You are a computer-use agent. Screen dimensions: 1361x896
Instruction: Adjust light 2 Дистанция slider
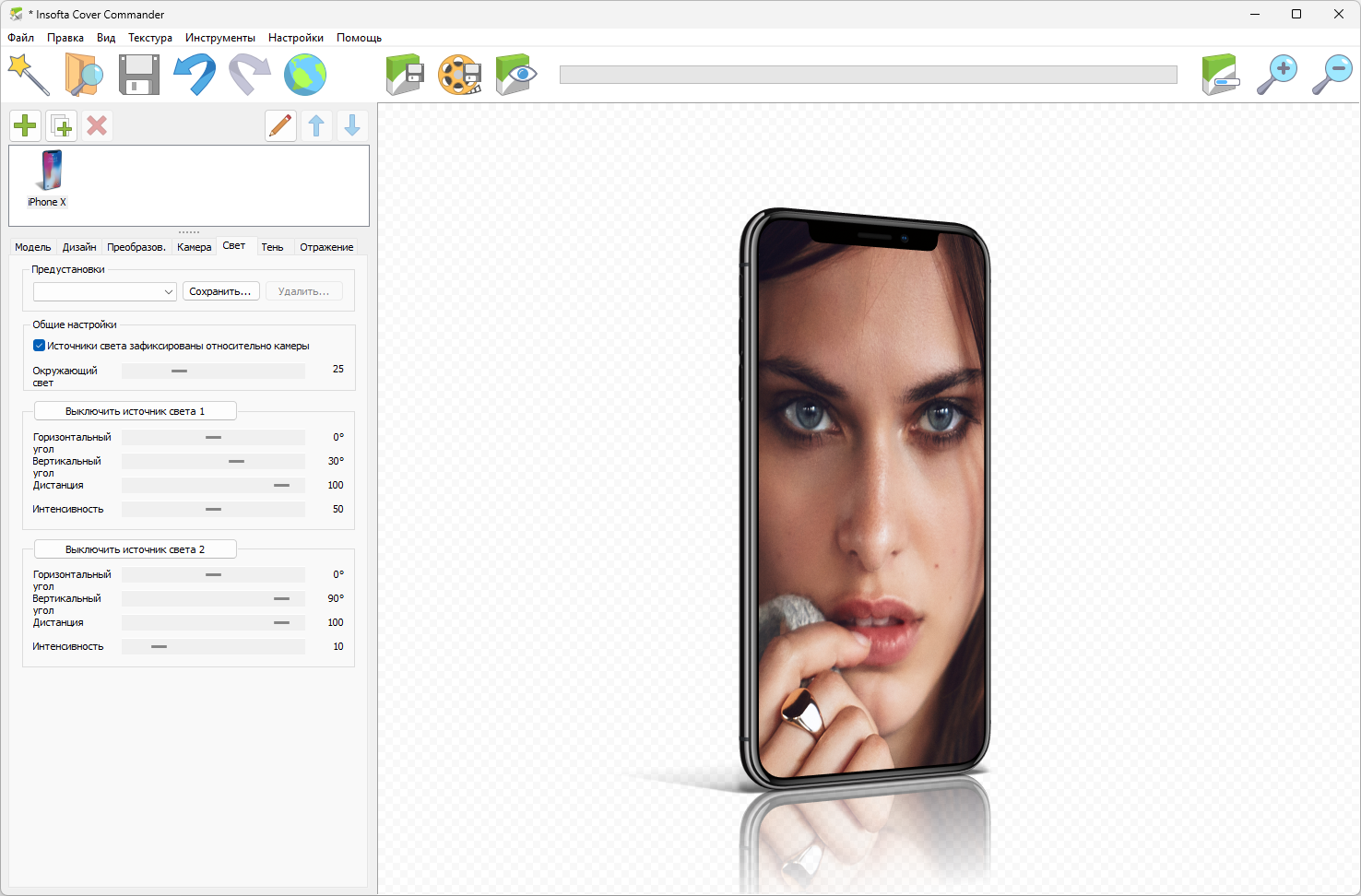coord(213,622)
